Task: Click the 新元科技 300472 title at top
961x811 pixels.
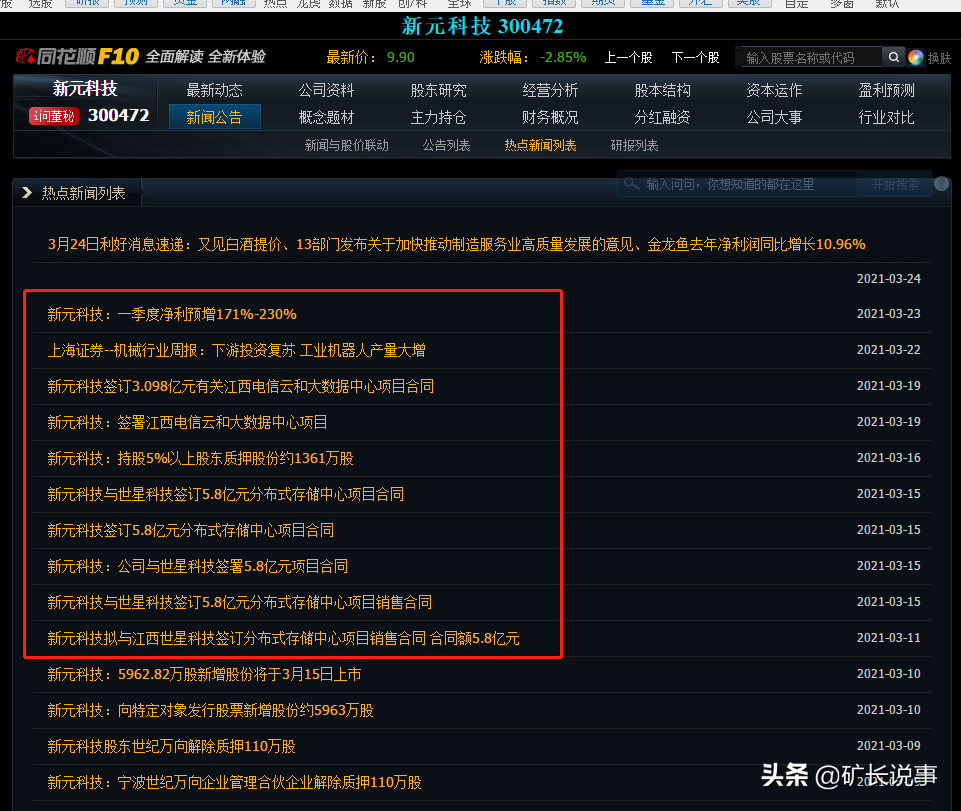Action: (482, 26)
